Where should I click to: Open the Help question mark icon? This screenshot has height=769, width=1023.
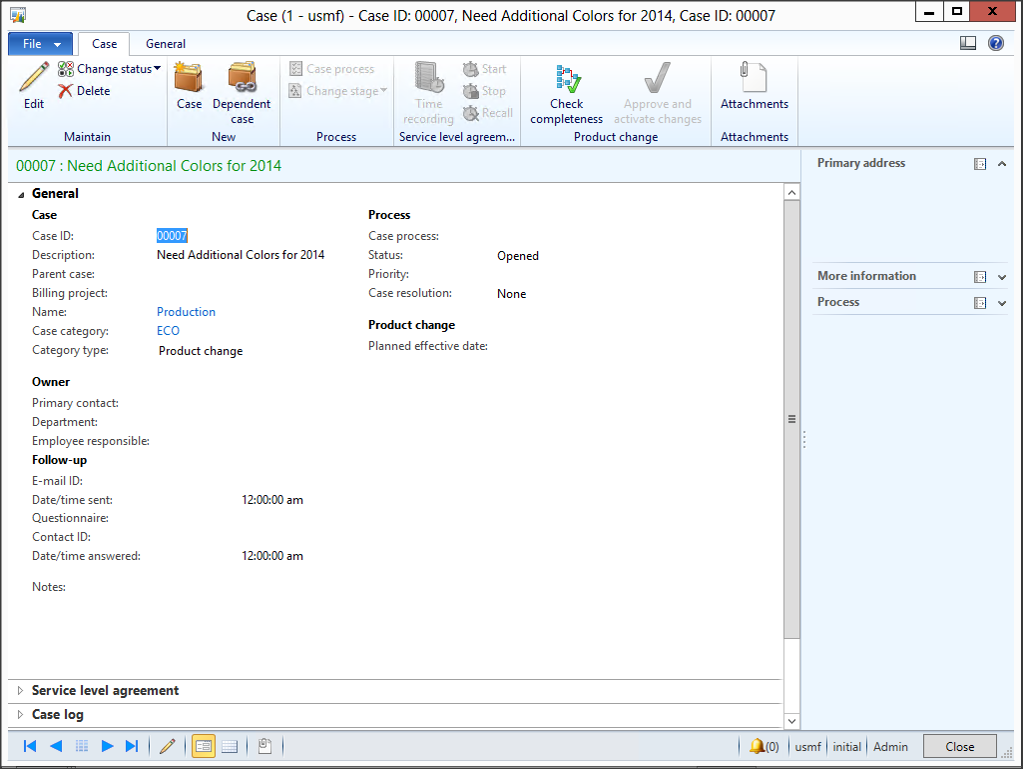[x=995, y=43]
